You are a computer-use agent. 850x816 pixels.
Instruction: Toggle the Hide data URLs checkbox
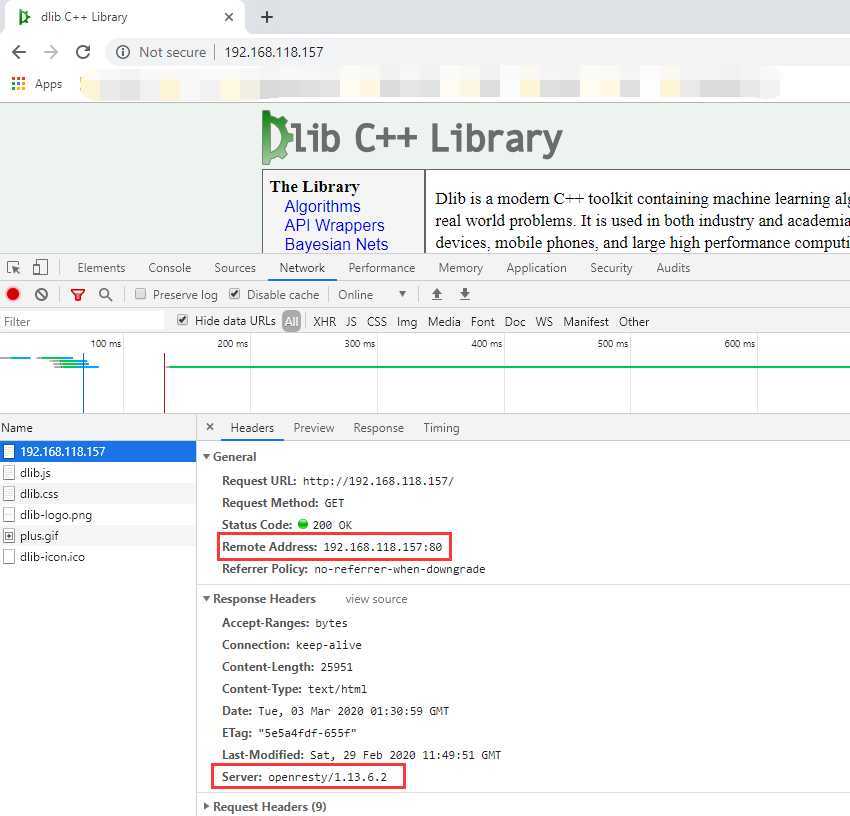pyautogui.click(x=183, y=320)
